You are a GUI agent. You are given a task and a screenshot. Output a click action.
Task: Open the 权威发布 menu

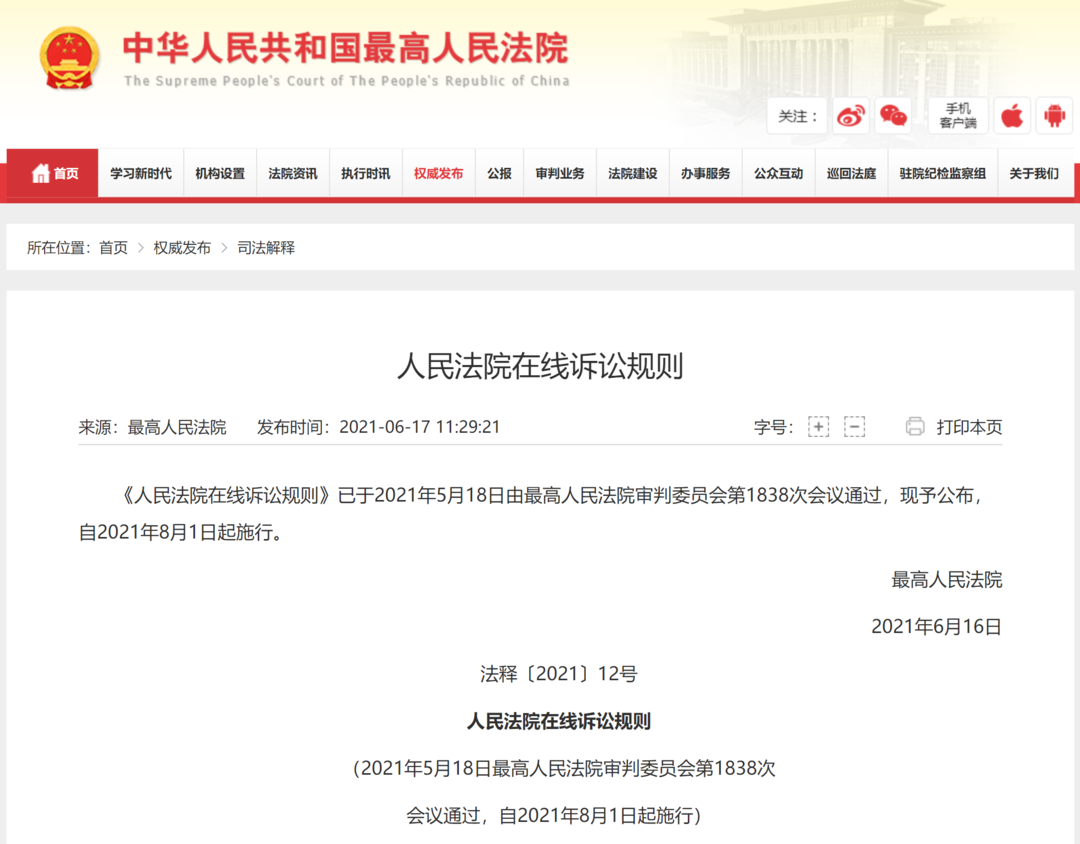pos(439,174)
